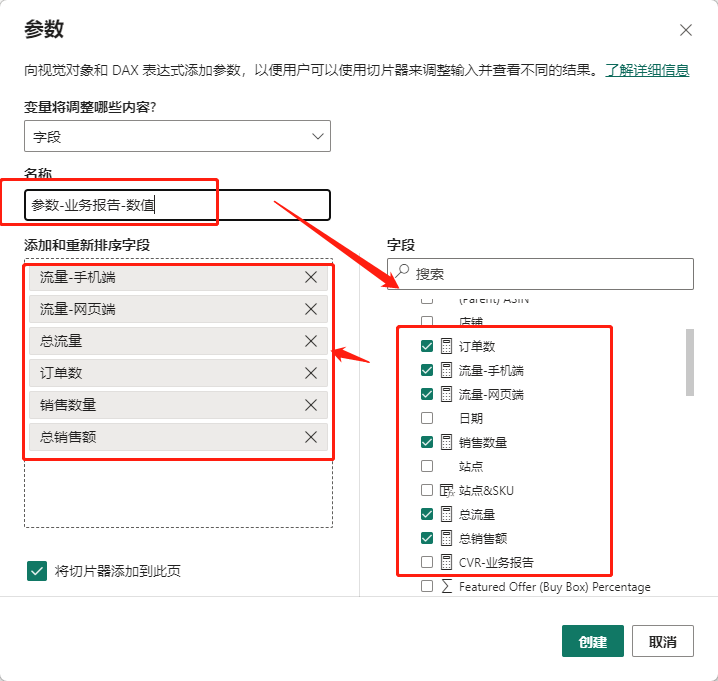Close the 参数 dialog with top X
Screen dimensions: 718x681
[686, 30]
